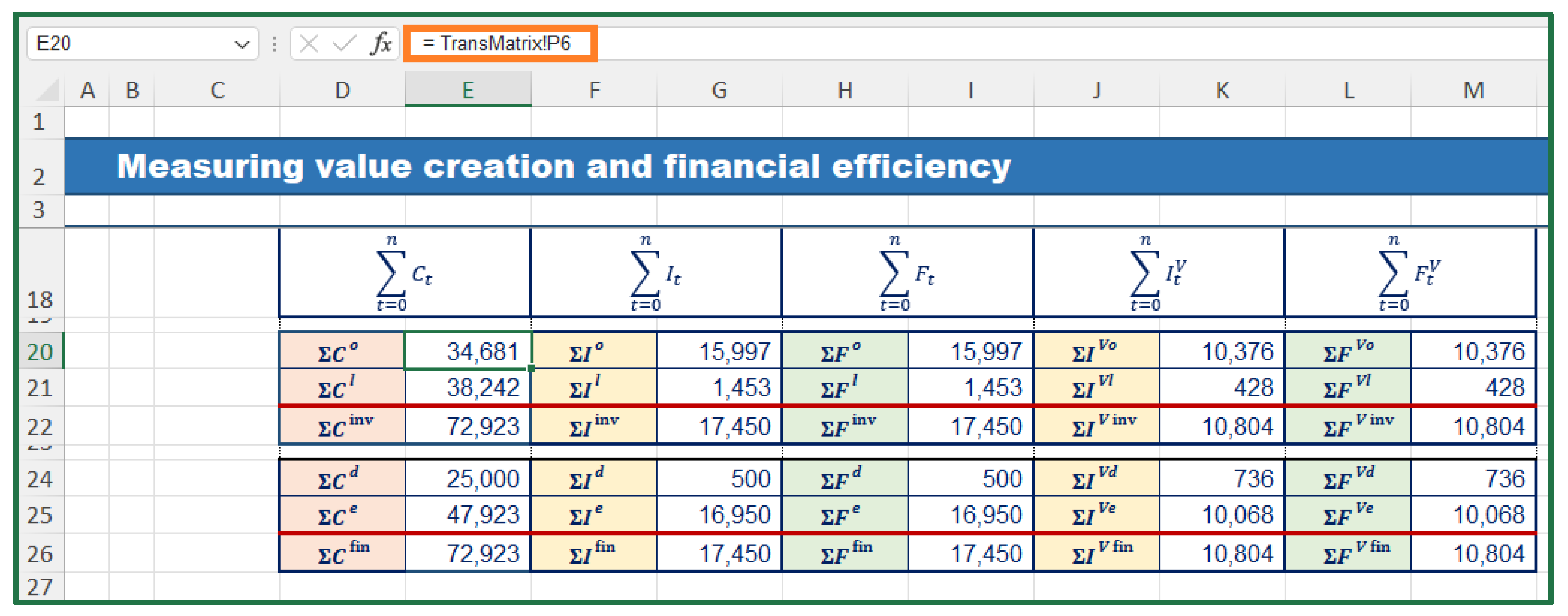Click the formula bar vertical dots handle
1568x616 pixels.
click(274, 44)
